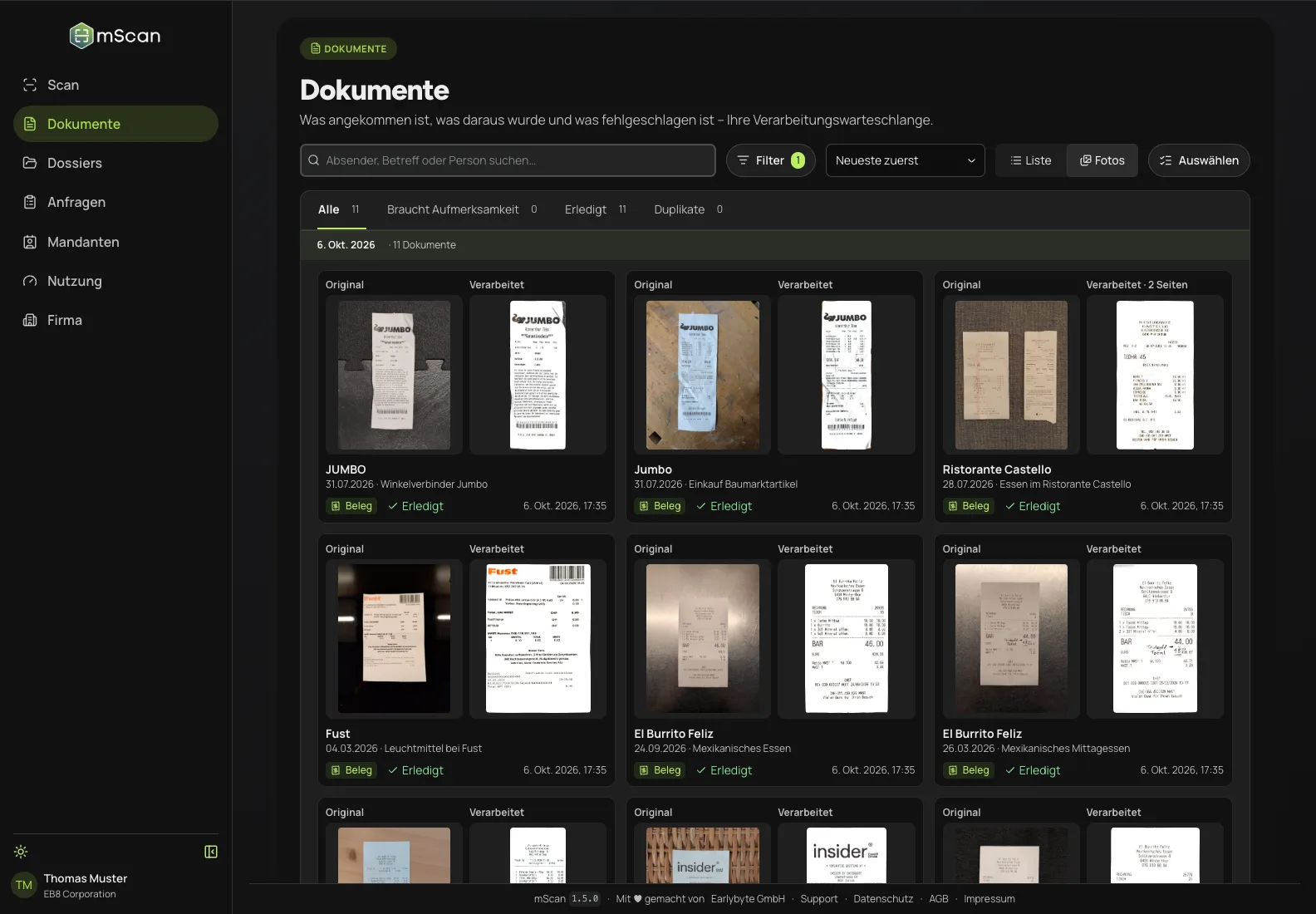Click the mScan logo icon
Screen dimensions: 1316x914
pyautogui.click(x=81, y=36)
